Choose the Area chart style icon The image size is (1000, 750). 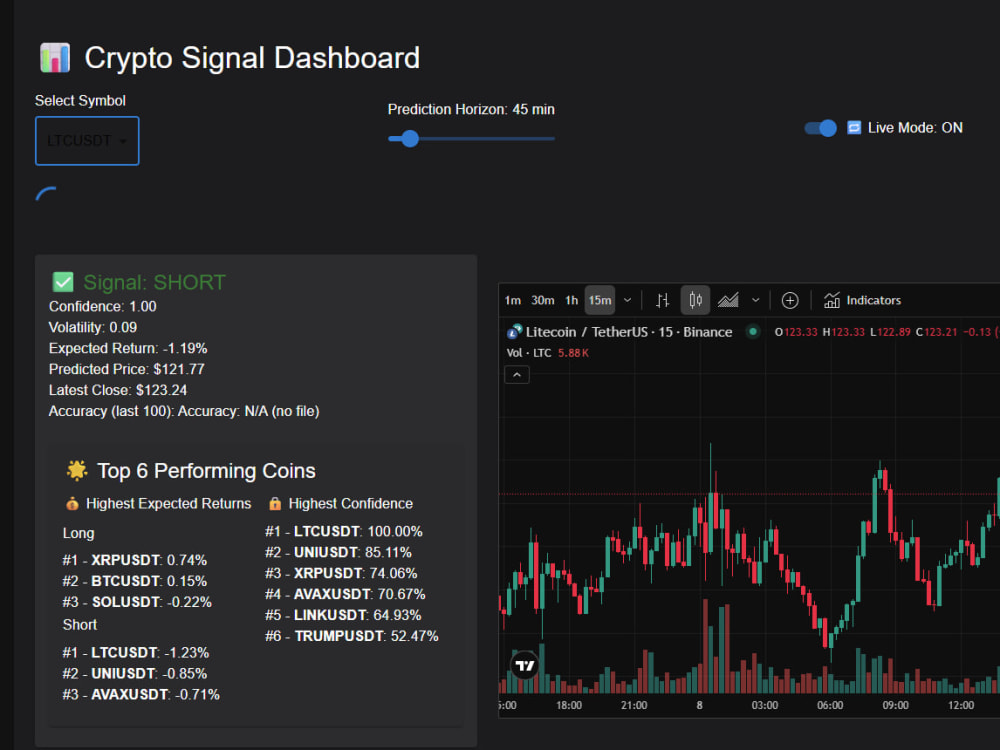[x=728, y=300]
